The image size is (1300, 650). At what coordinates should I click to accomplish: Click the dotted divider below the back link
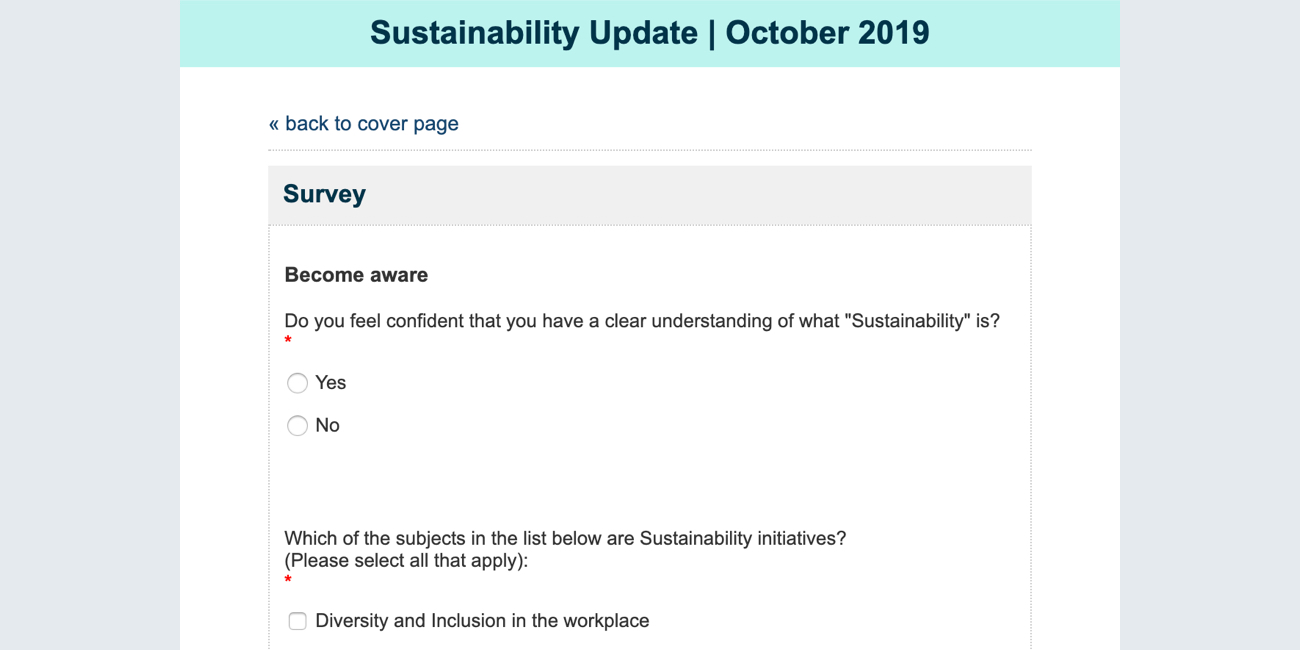tap(650, 151)
